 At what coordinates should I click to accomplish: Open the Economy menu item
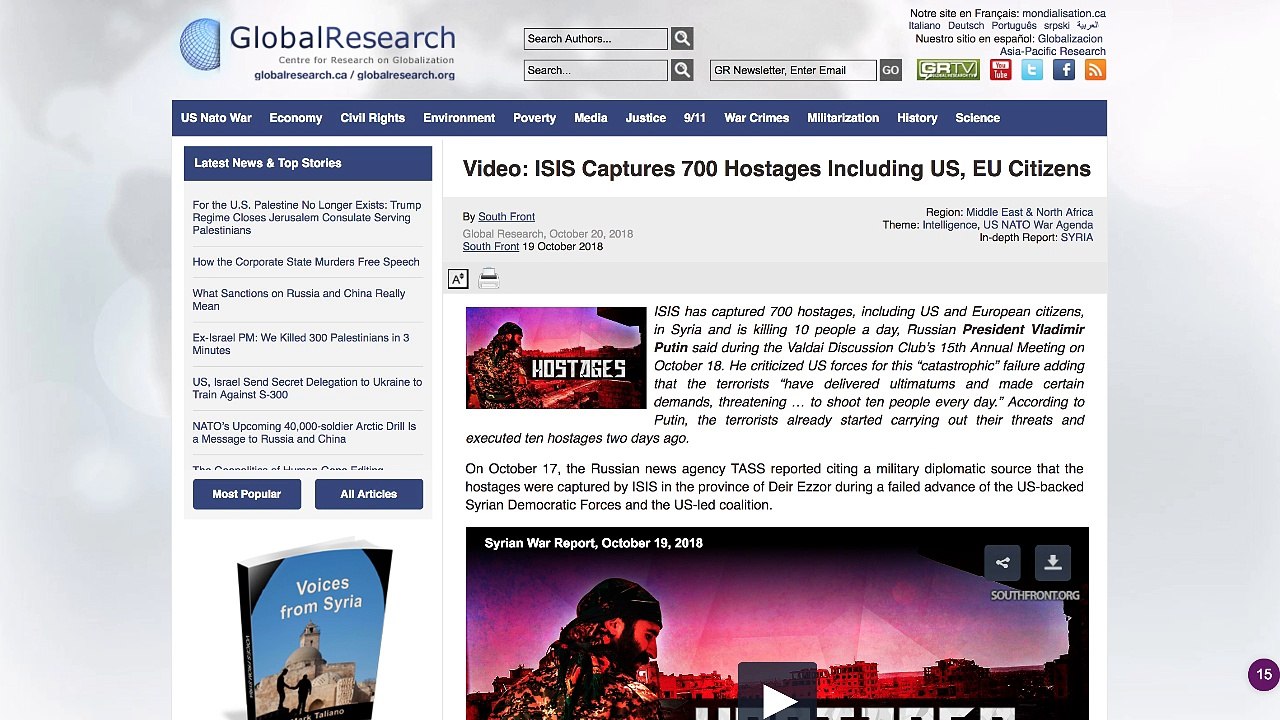coord(295,118)
